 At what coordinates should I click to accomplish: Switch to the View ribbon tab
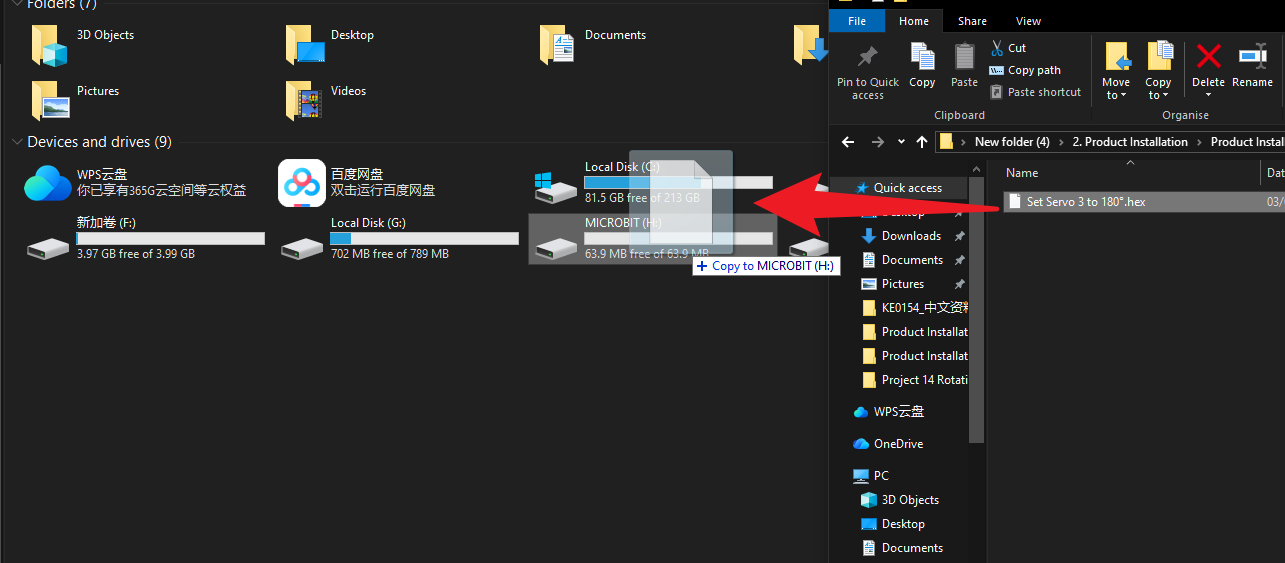1028,21
